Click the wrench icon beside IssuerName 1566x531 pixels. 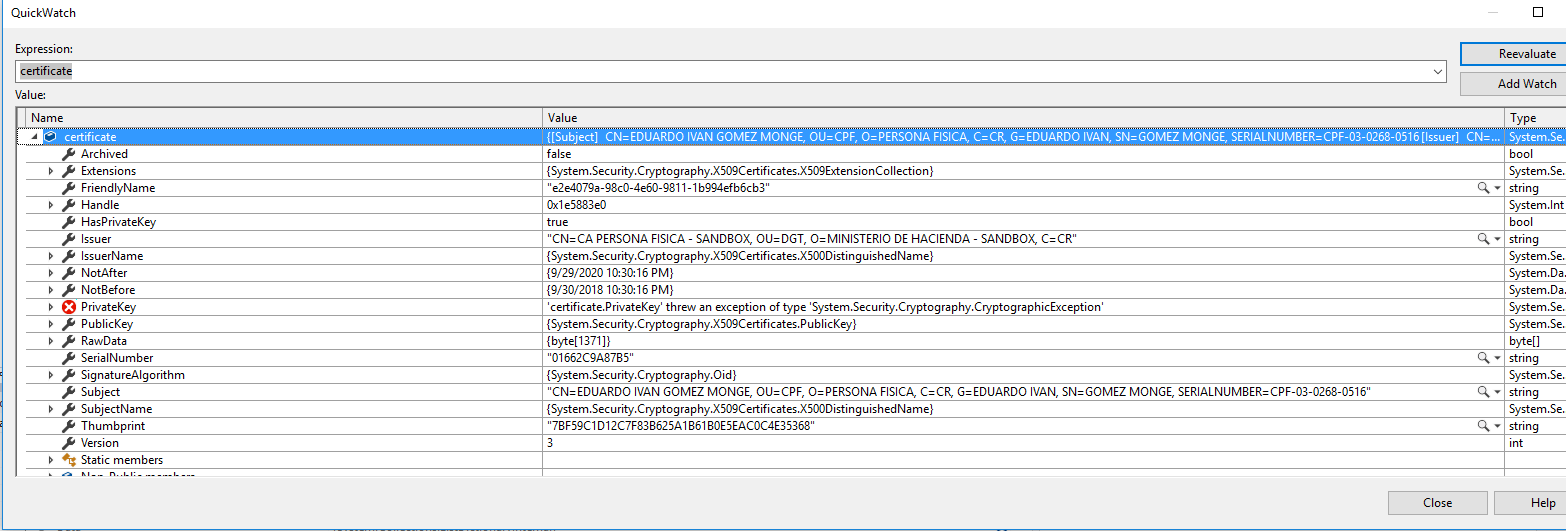click(x=69, y=256)
